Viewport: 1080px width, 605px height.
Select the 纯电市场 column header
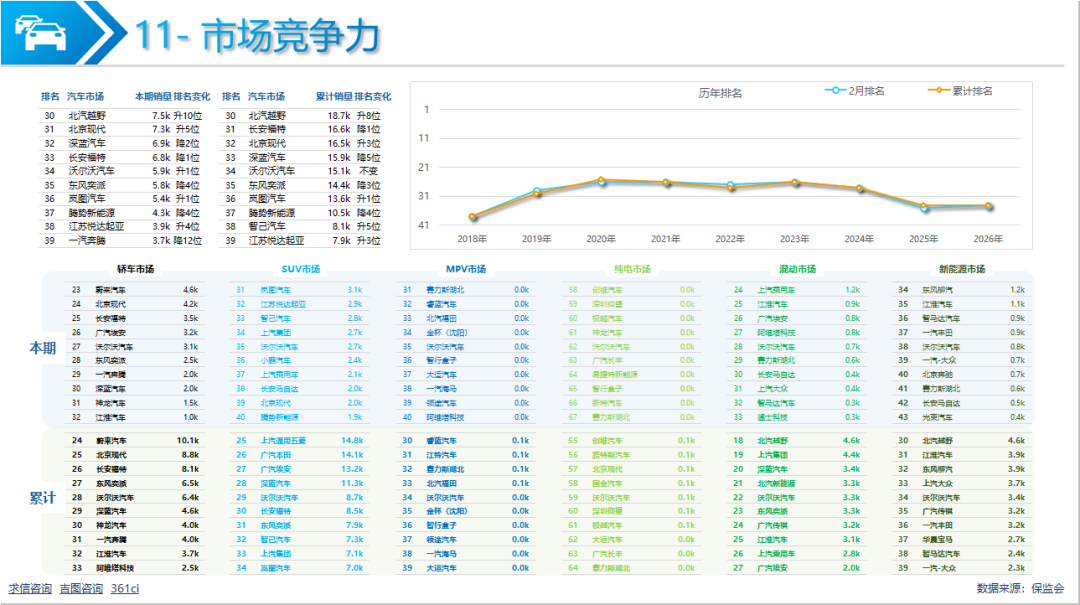click(631, 269)
